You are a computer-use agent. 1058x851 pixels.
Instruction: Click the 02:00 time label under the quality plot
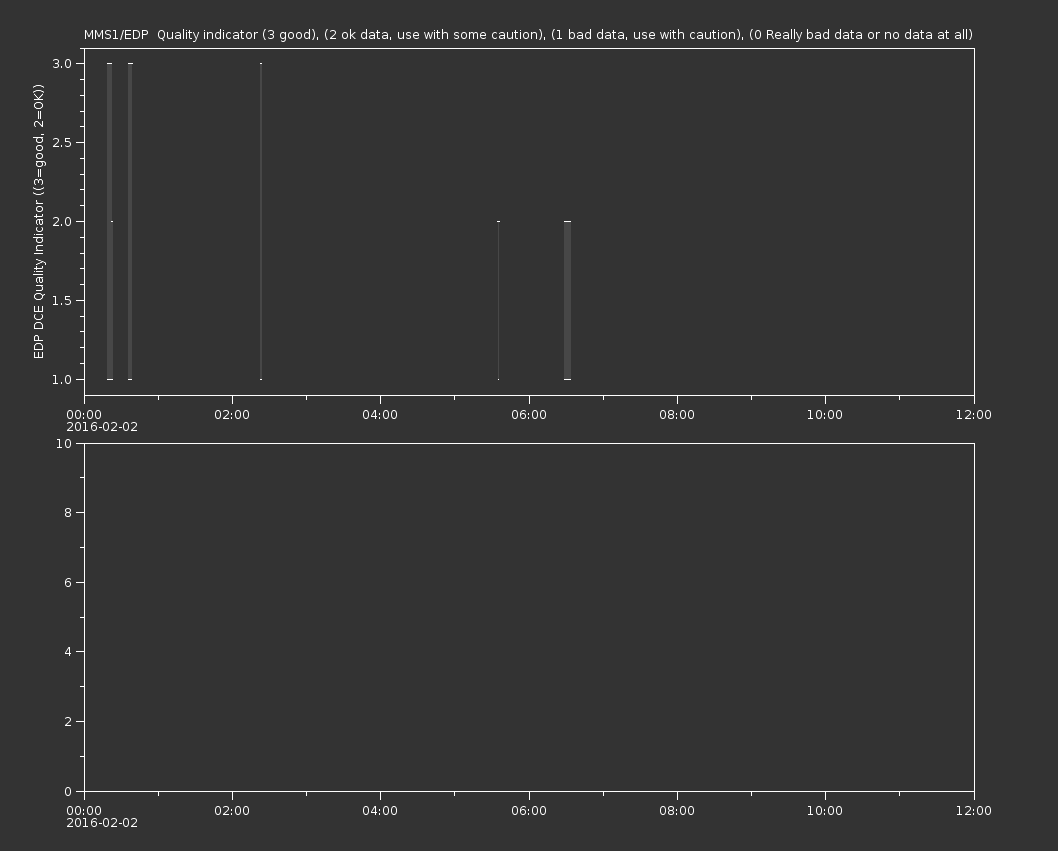tap(232, 414)
